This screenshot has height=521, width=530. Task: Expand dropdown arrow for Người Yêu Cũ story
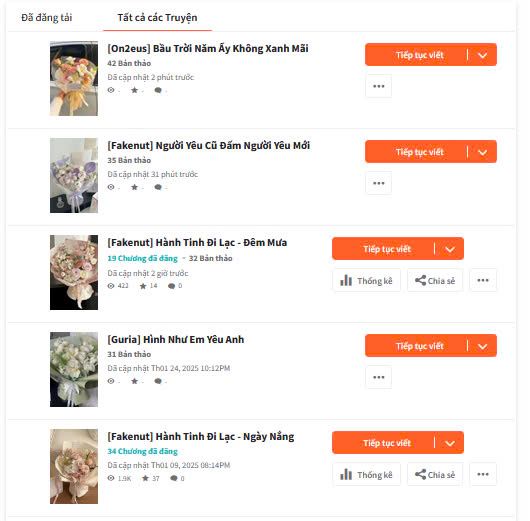483,152
